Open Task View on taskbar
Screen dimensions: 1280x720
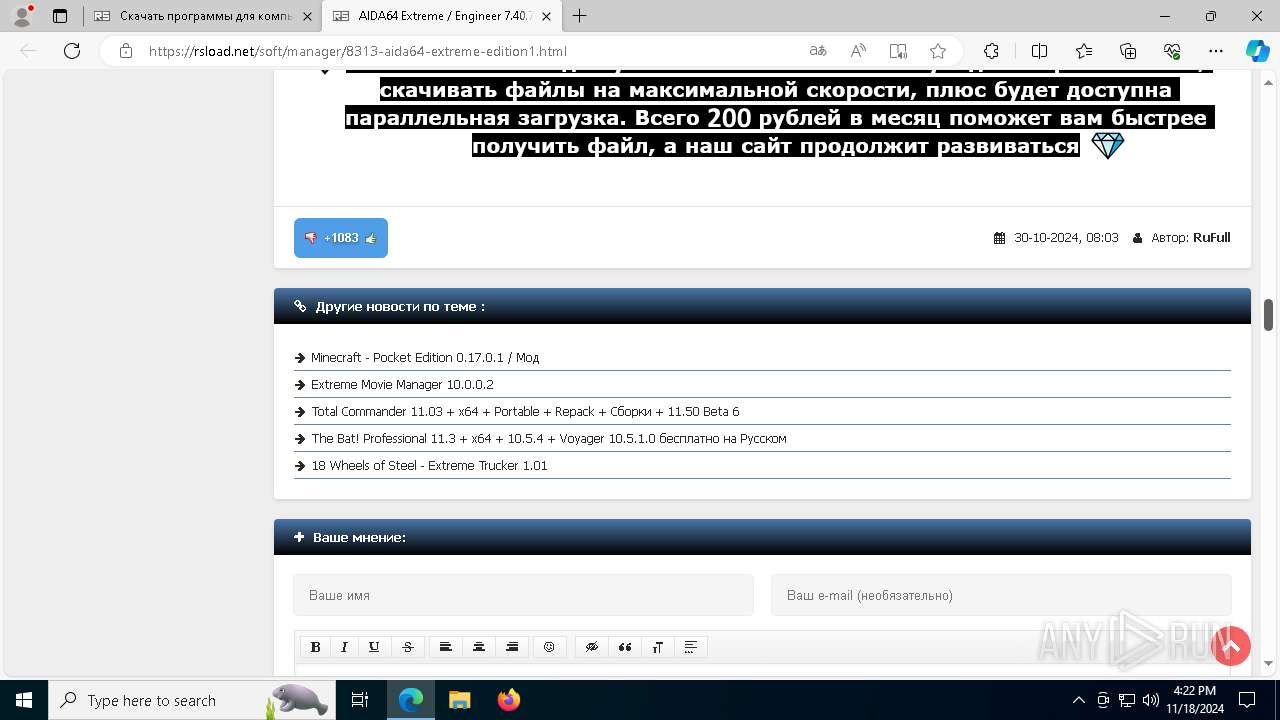[x=360, y=700]
